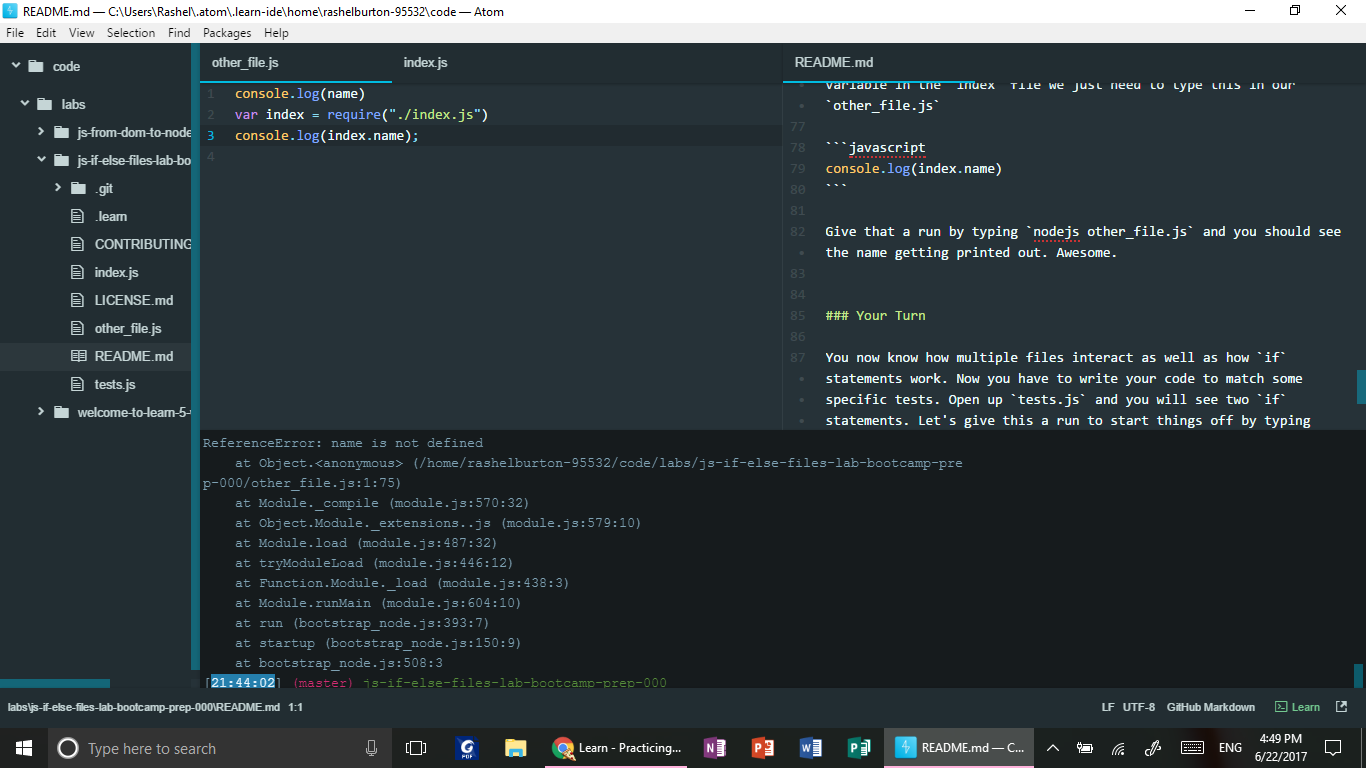
Task: Click the file path in status bar
Action: point(144,707)
